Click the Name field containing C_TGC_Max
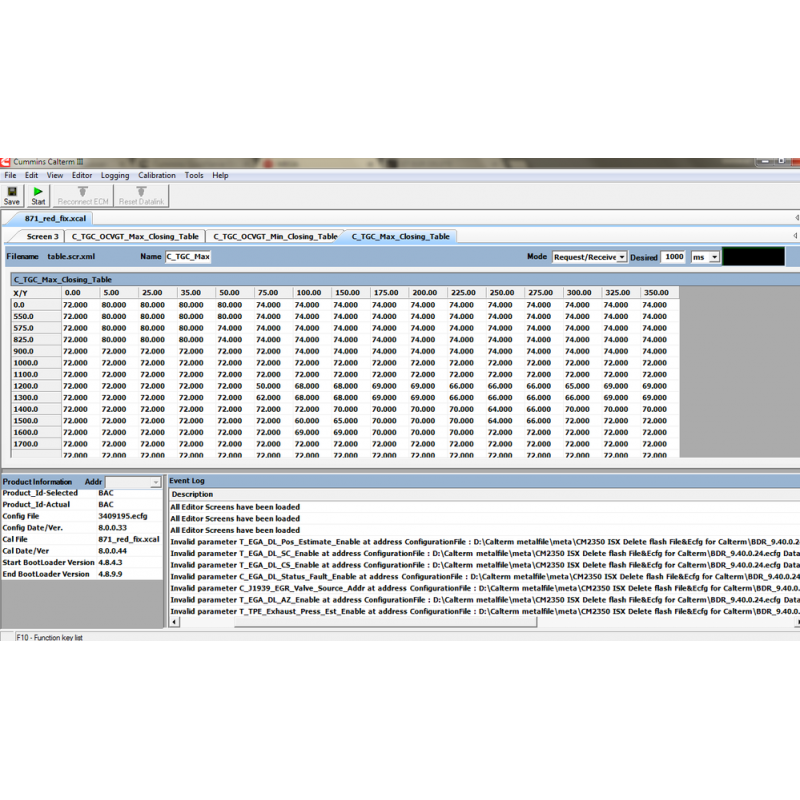800x800 pixels. point(188,257)
